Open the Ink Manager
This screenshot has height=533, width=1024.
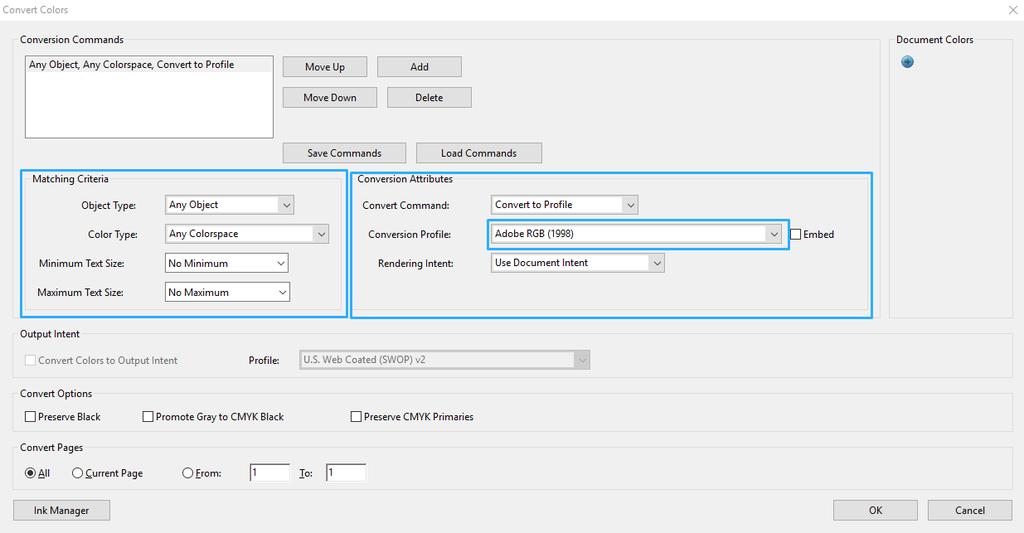point(61,510)
